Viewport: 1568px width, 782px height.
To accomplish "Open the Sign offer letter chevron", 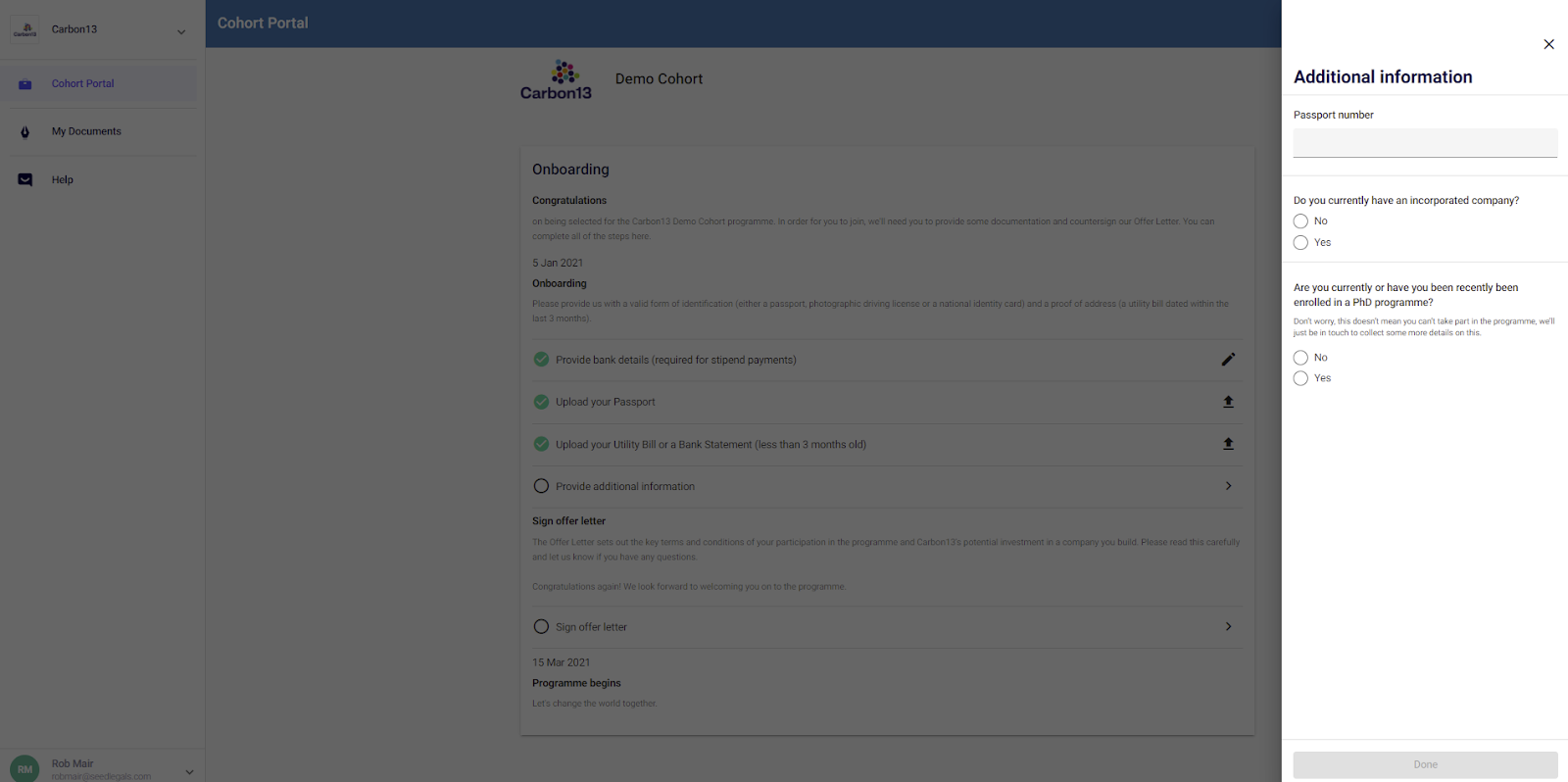I will tap(1228, 626).
